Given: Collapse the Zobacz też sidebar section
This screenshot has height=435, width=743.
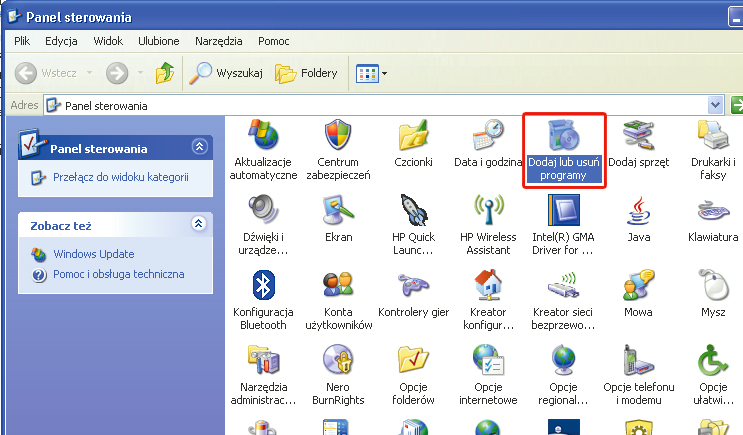Looking at the screenshot, I should click(198, 224).
